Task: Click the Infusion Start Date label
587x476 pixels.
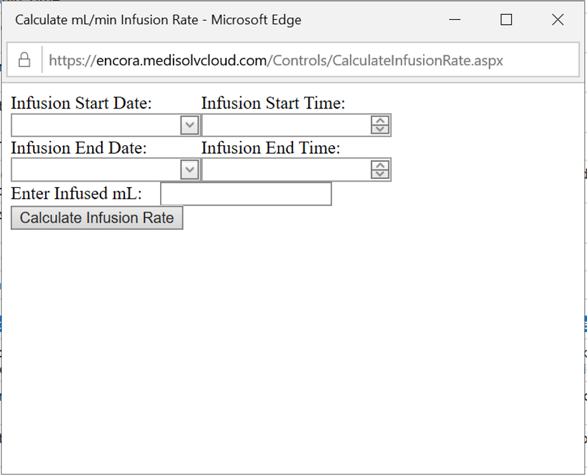Action: (x=81, y=103)
